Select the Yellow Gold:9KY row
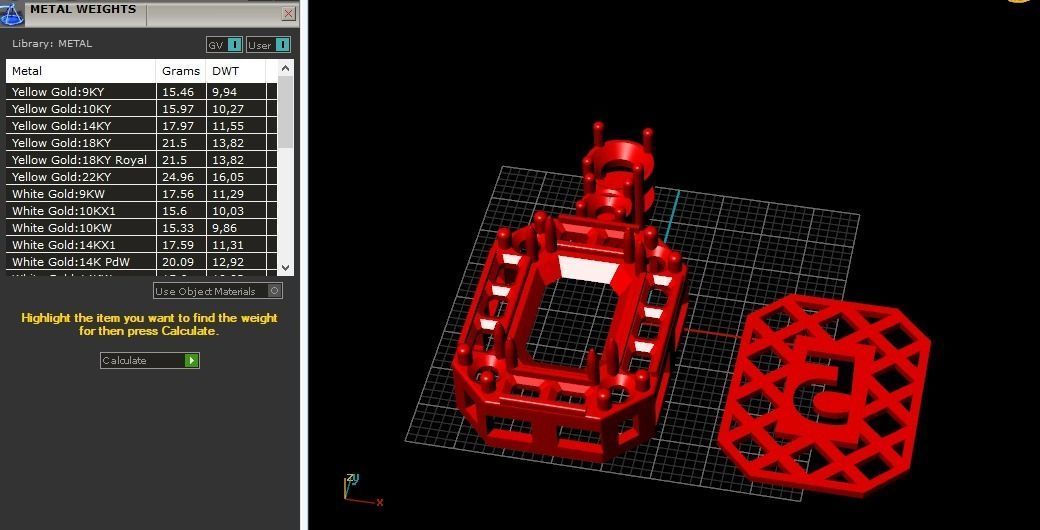Image resolution: width=1040 pixels, height=530 pixels. tap(141, 92)
